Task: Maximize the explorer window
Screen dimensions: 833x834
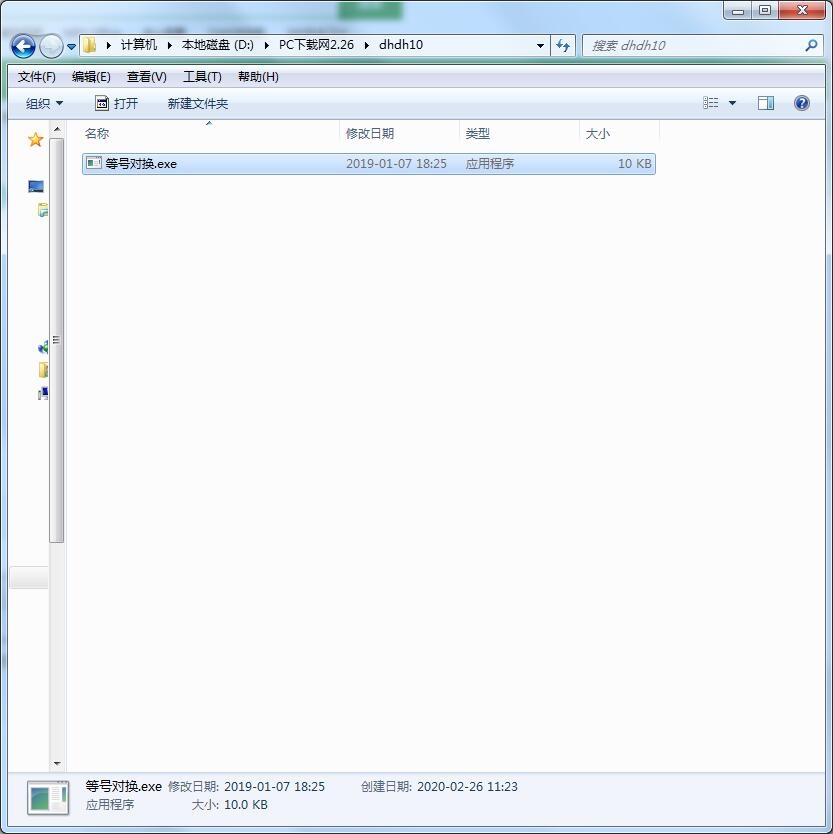Action: 765,11
